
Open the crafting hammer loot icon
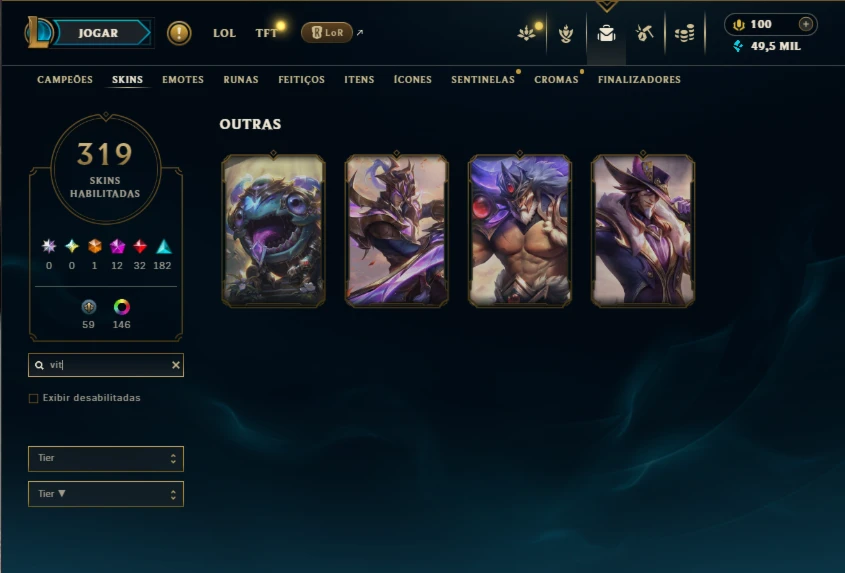tap(645, 33)
